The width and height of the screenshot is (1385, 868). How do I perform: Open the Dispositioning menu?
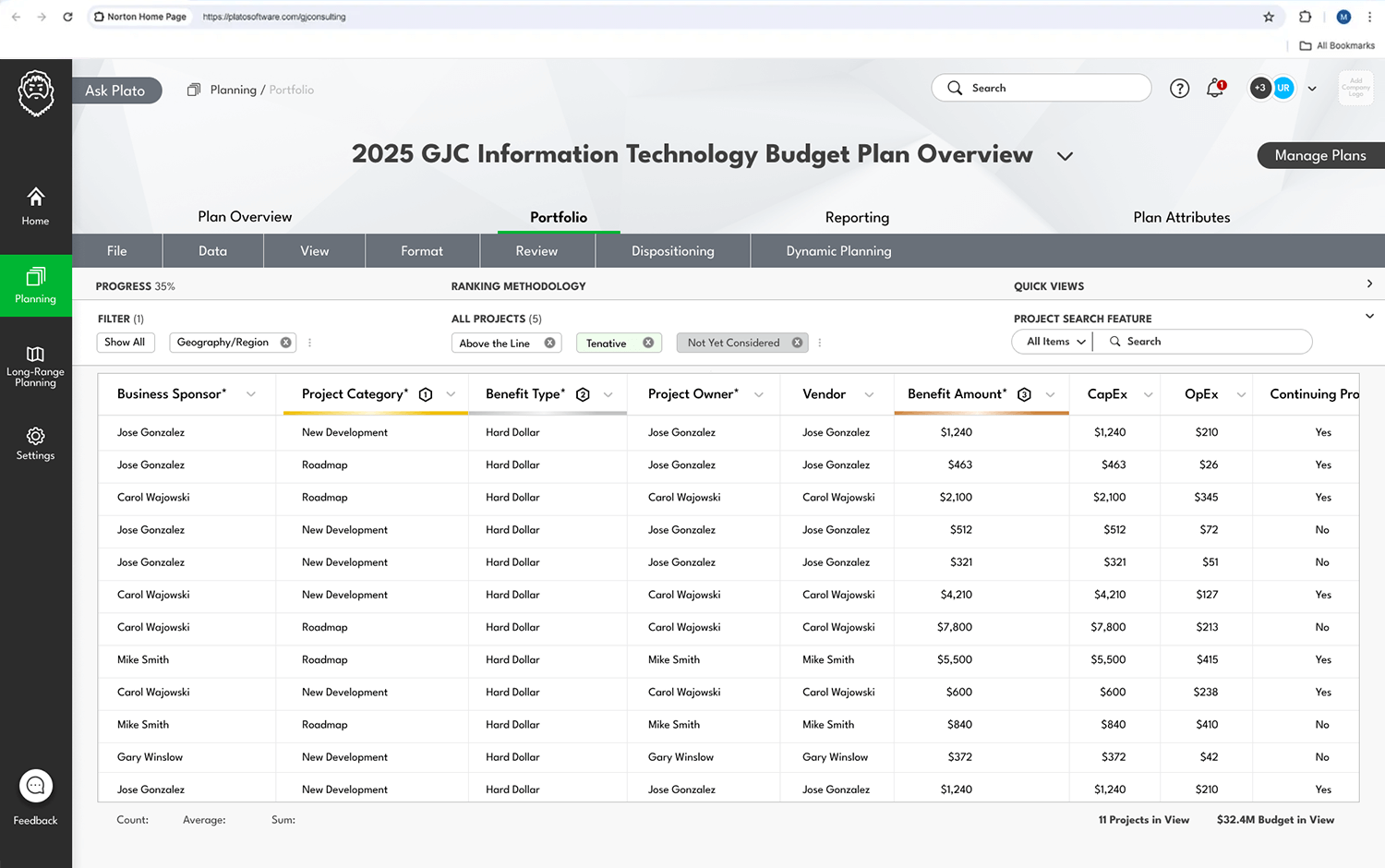673,251
